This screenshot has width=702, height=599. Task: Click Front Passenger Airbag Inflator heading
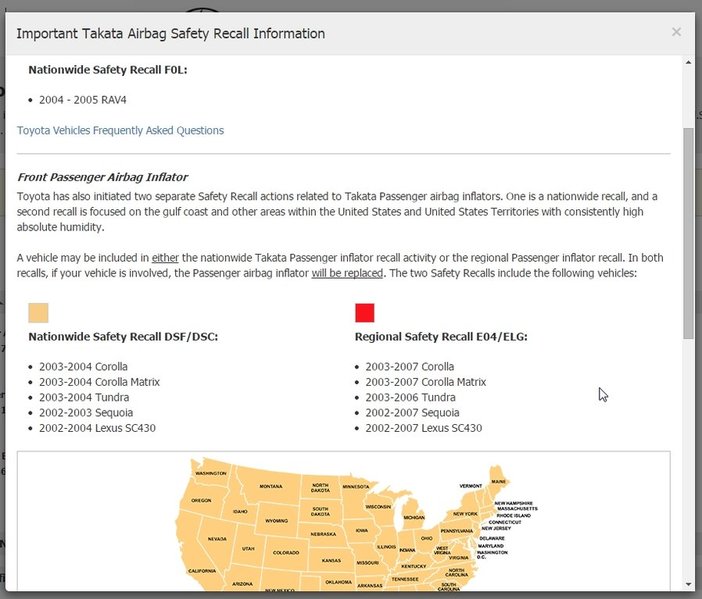pos(103,177)
